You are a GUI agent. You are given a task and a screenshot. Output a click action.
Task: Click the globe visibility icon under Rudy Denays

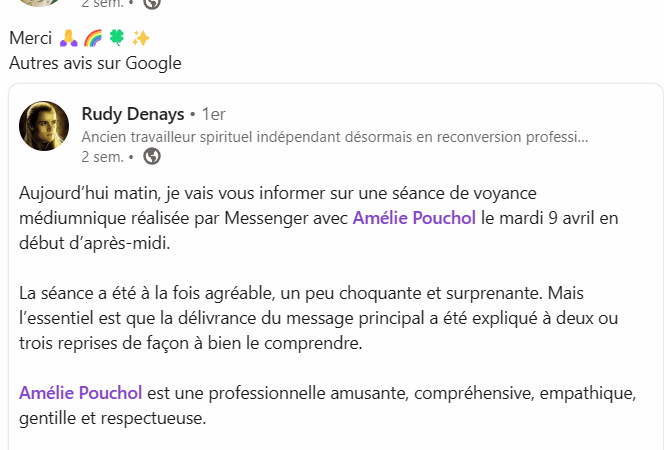(x=152, y=156)
